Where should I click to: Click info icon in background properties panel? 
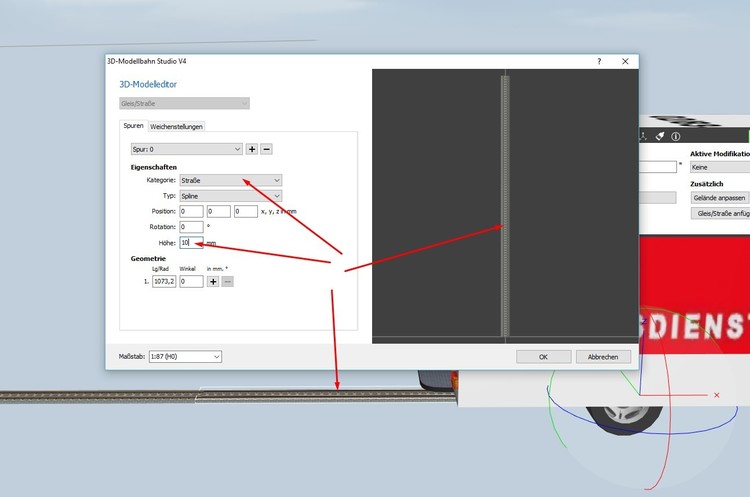[x=675, y=136]
